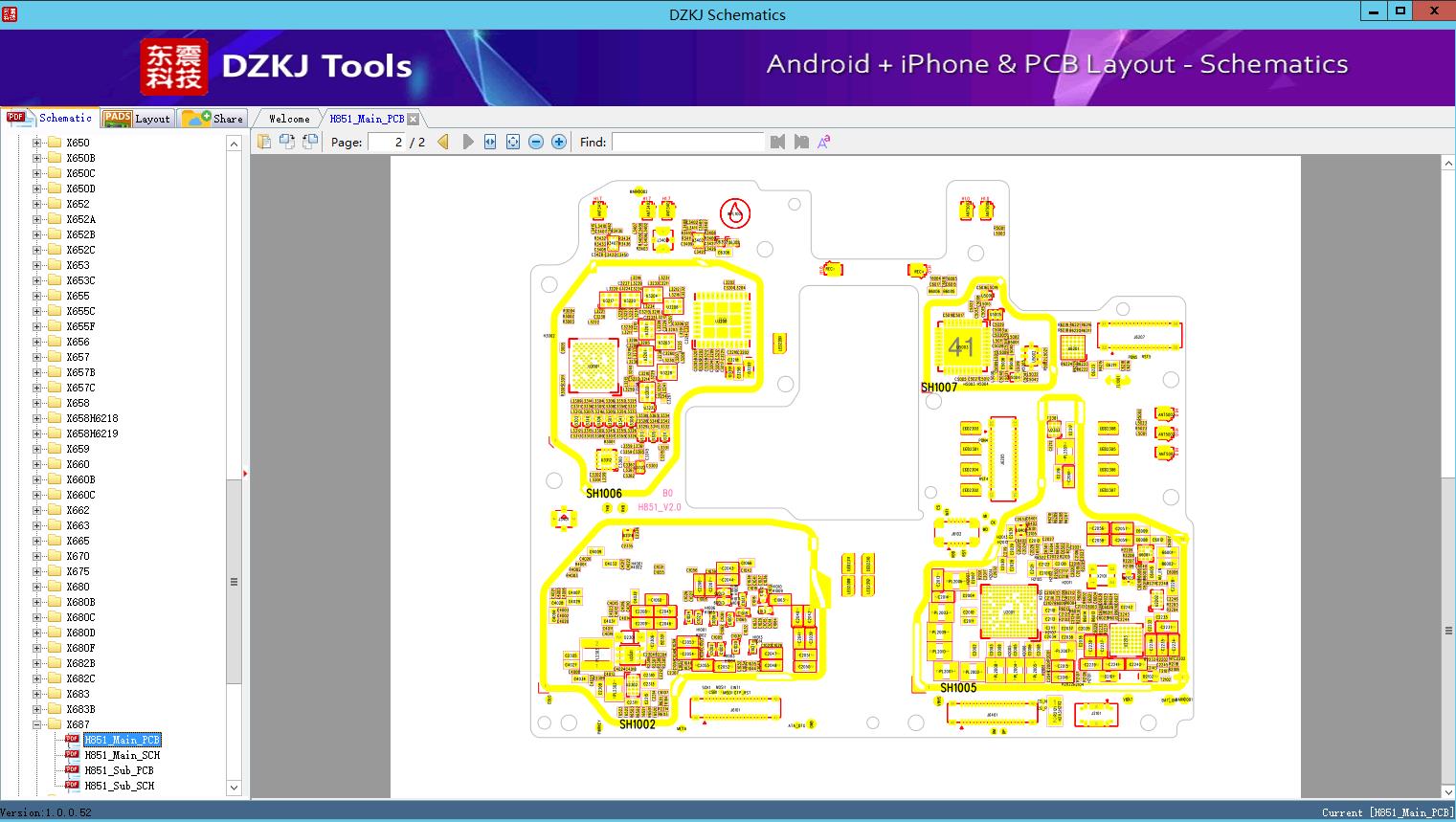1456x822 pixels.
Task: Click the Find search field
Action: click(x=687, y=142)
